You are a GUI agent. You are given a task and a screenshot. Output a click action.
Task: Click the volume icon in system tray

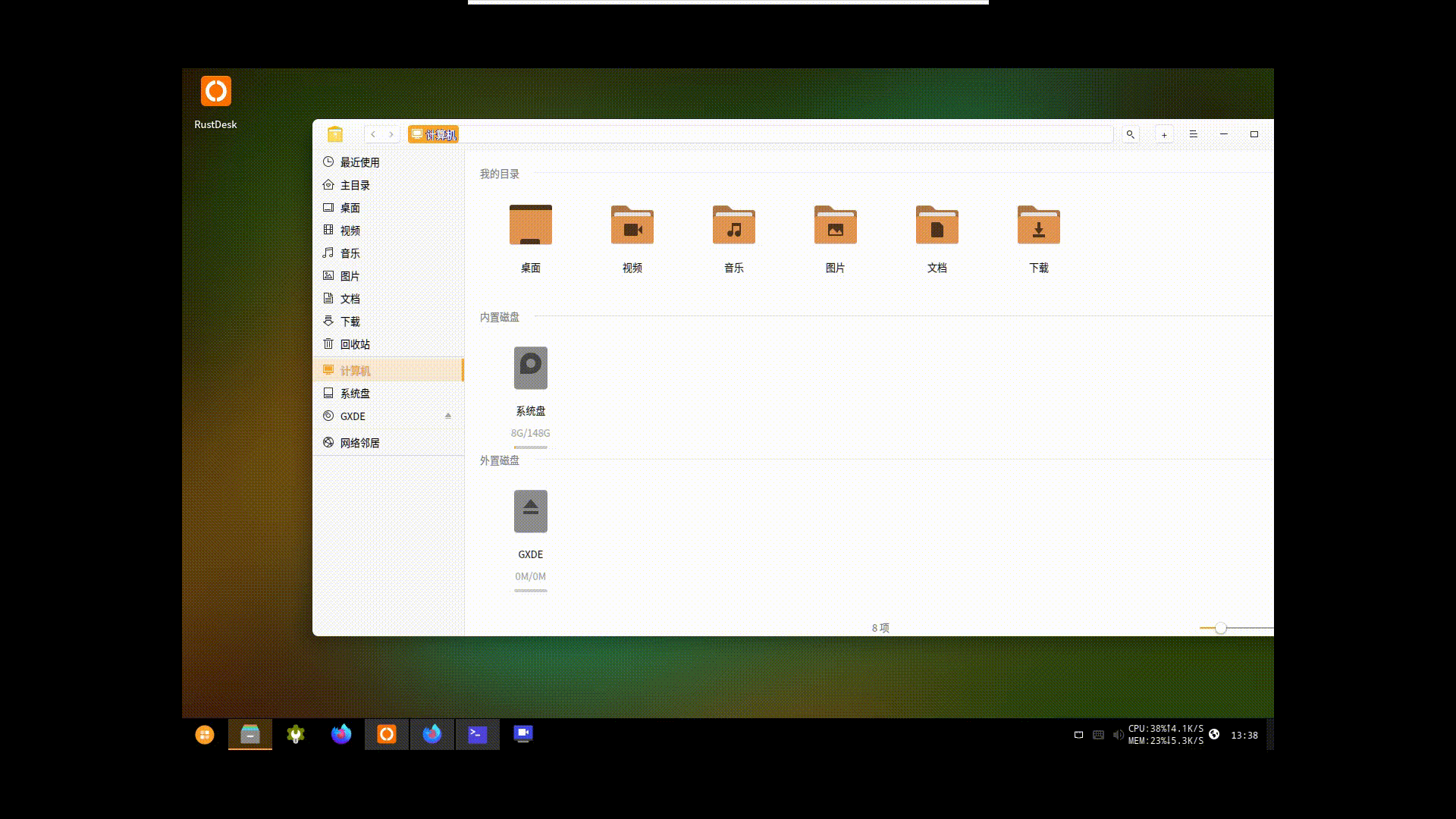tap(1119, 735)
